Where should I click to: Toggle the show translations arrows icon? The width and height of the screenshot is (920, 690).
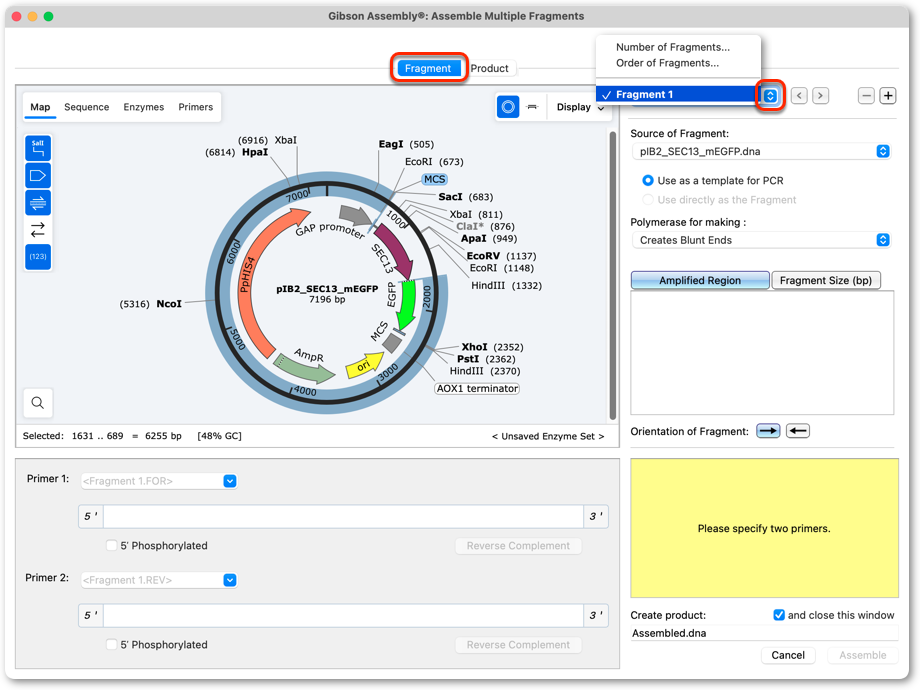tap(38, 229)
